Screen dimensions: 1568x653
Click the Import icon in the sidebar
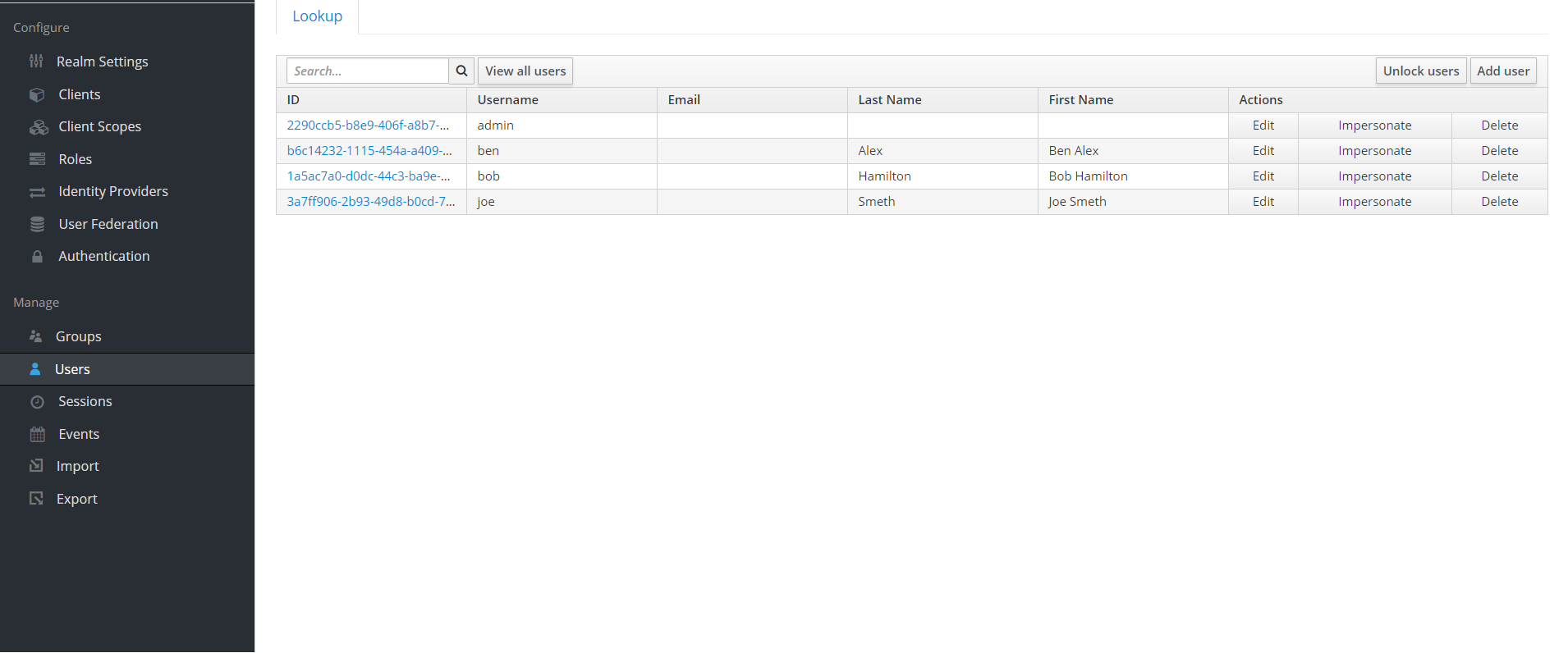tap(37, 465)
